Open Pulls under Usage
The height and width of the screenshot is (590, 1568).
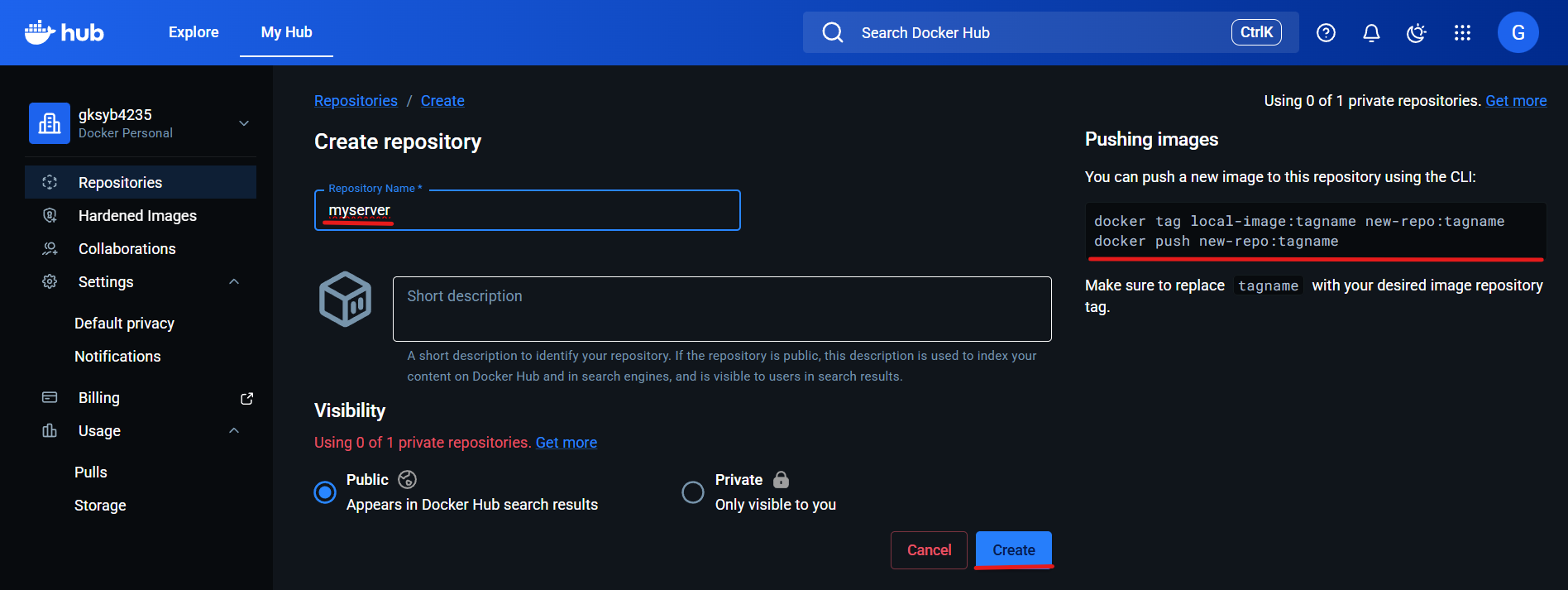click(91, 472)
